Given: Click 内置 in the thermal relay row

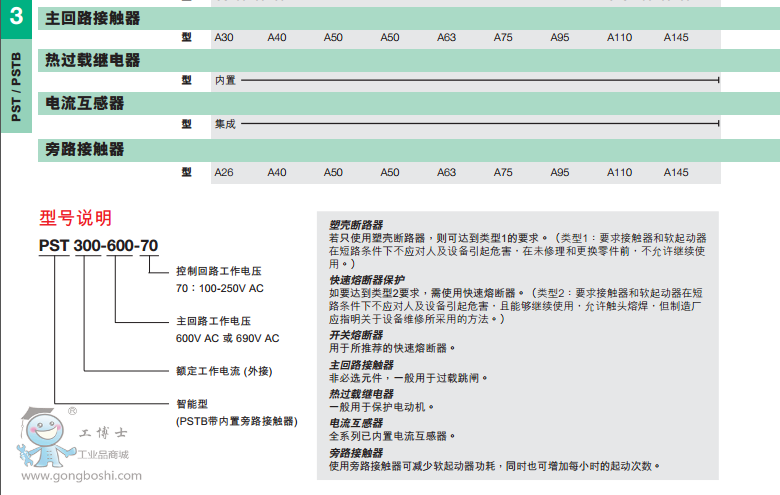Looking at the screenshot, I should coord(225,79).
